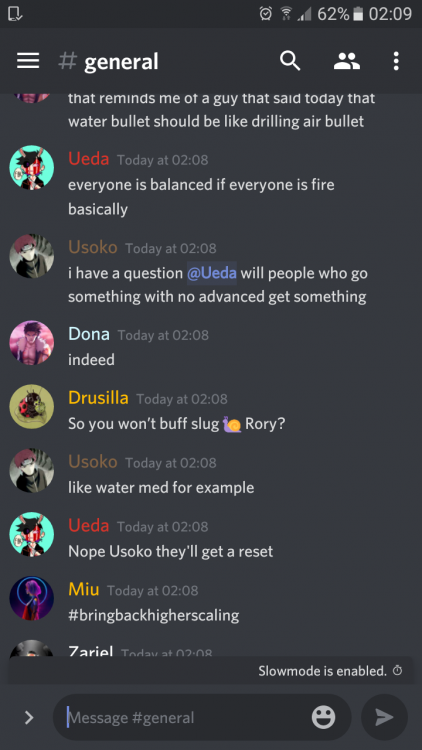Open the hamburger navigation menu
The image size is (422, 750).
(28, 61)
